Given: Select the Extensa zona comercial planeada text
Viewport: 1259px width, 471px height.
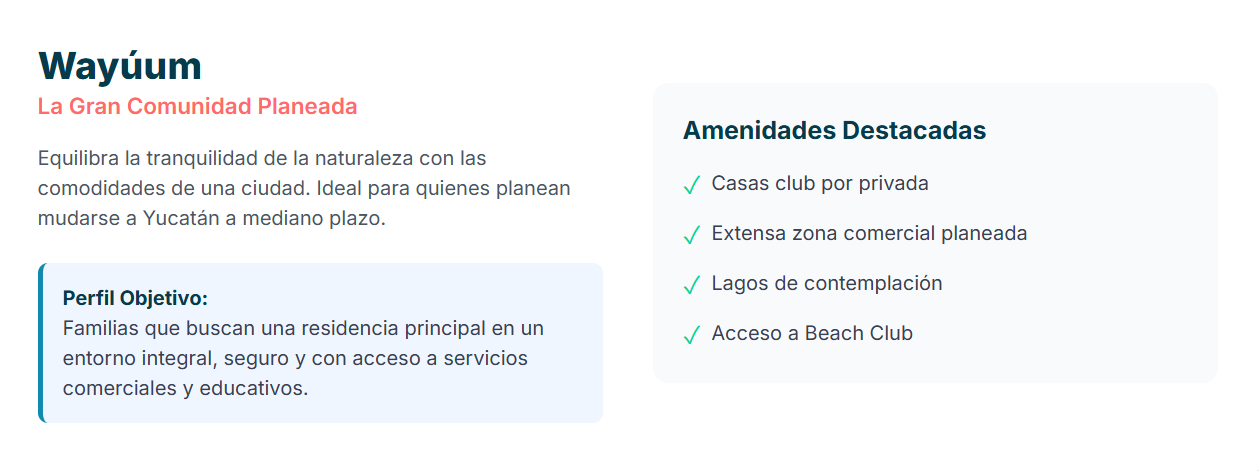Looking at the screenshot, I should (869, 234).
